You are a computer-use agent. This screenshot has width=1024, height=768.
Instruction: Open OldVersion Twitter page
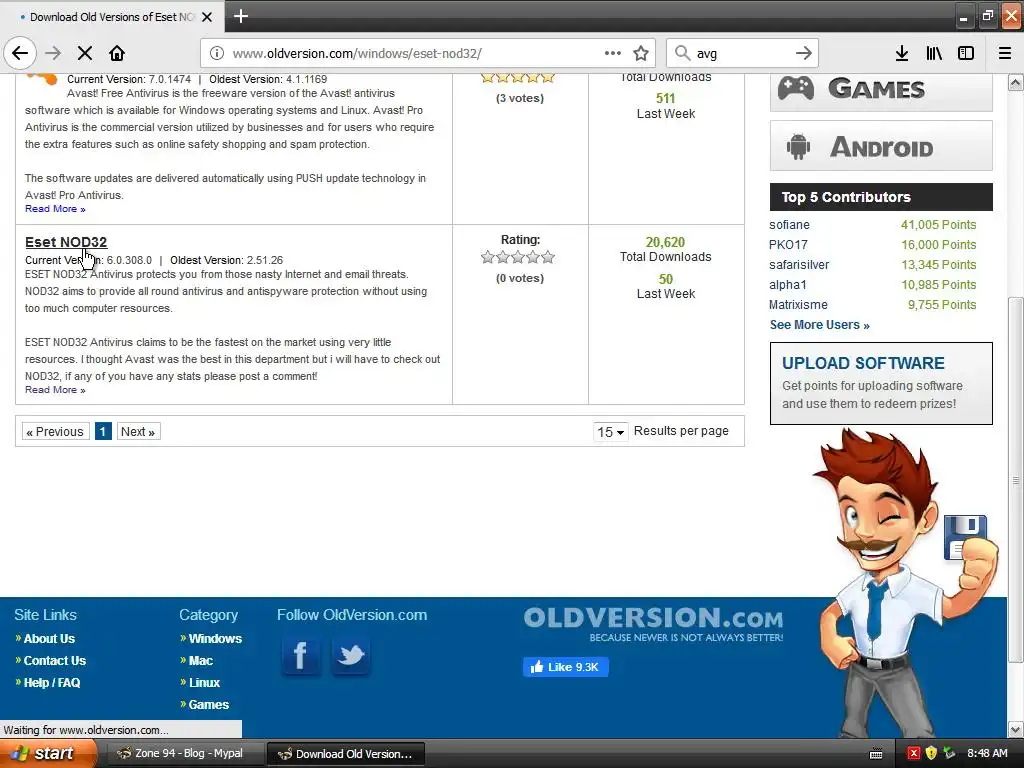(x=351, y=656)
